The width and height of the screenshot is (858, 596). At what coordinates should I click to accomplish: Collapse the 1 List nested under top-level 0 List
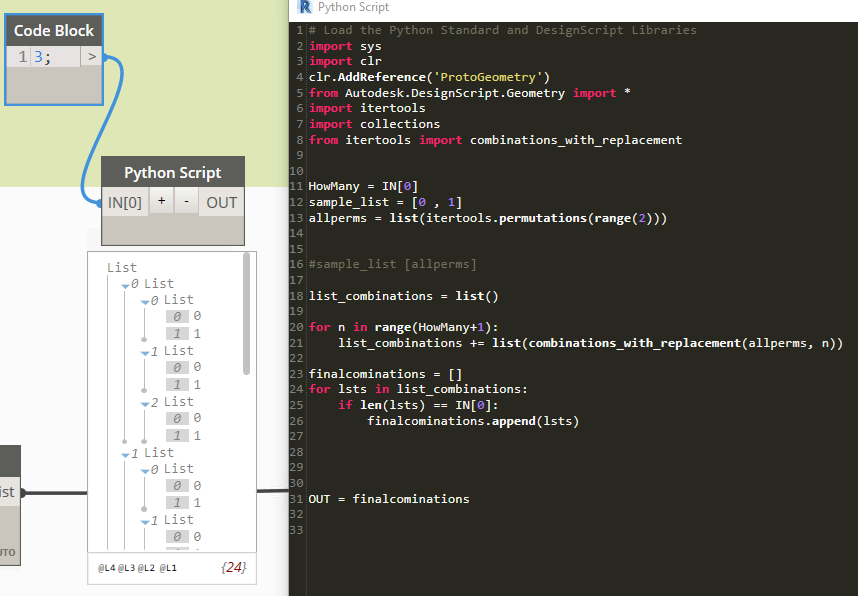[145, 352]
